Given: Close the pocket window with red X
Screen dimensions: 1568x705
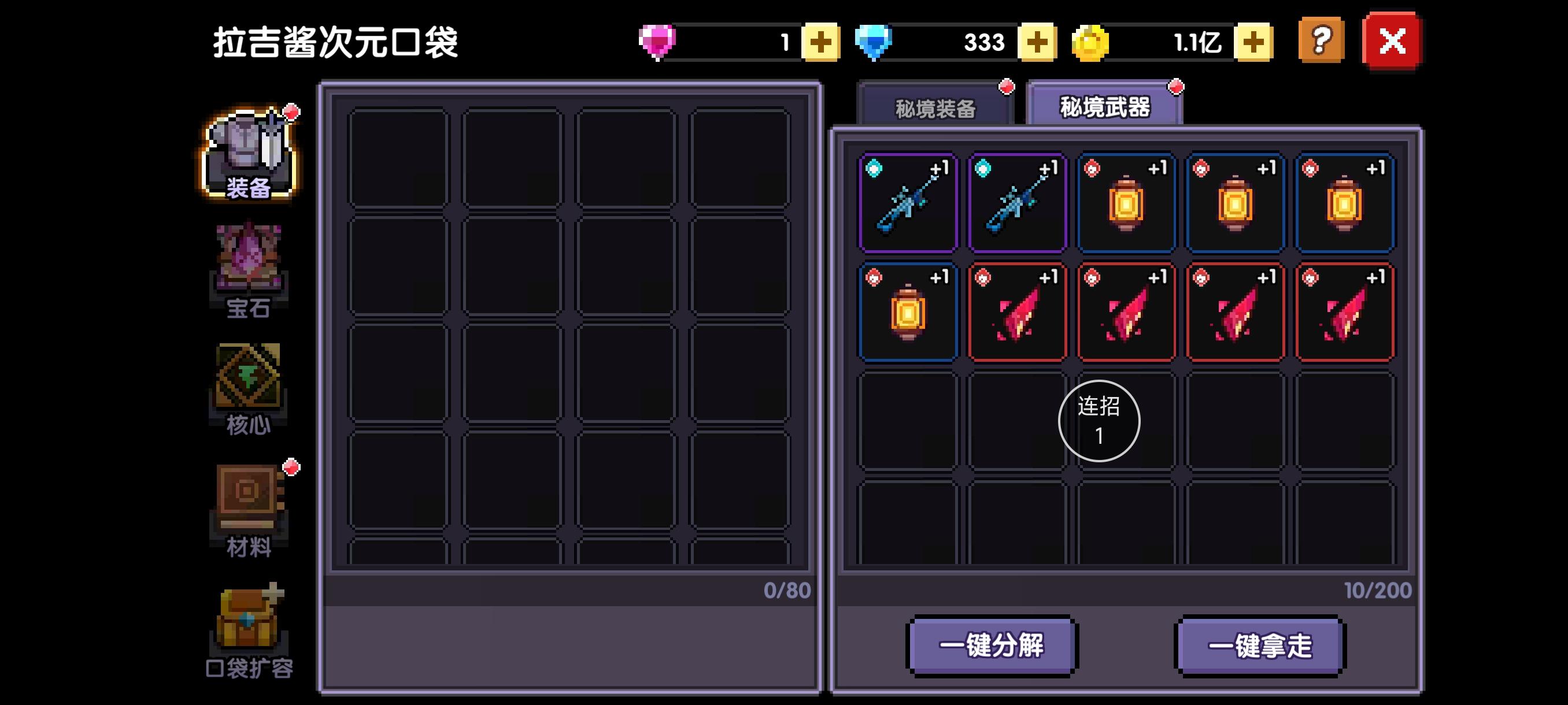Looking at the screenshot, I should point(1392,42).
